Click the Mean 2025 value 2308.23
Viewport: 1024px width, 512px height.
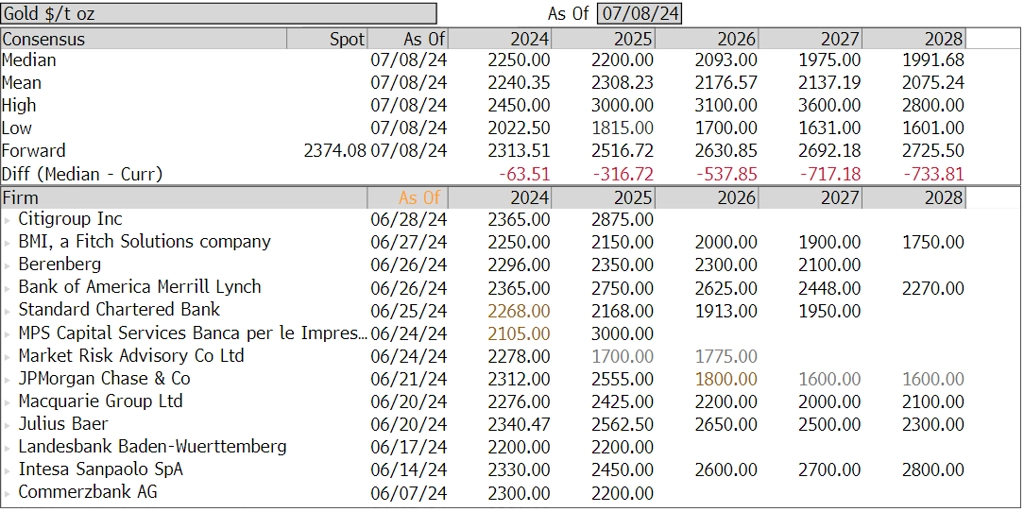(622, 83)
